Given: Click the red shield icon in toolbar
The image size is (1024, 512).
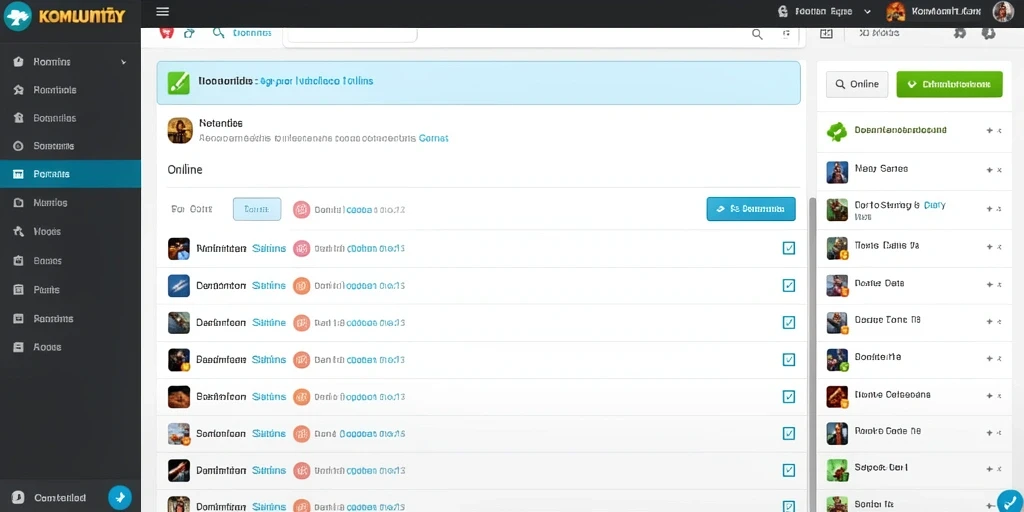Looking at the screenshot, I should 167,33.
